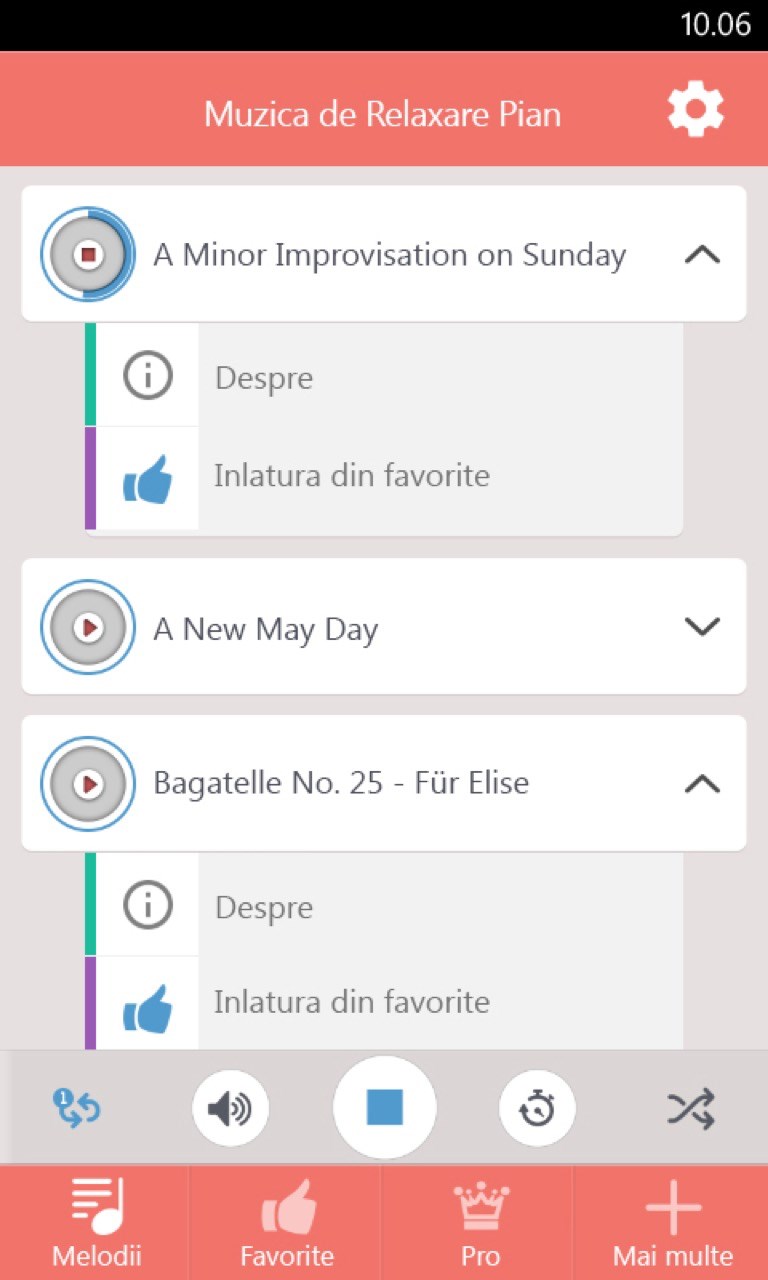Collapse A Minor Improvisation on Sunday details
The height and width of the screenshot is (1280, 768).
(x=702, y=254)
